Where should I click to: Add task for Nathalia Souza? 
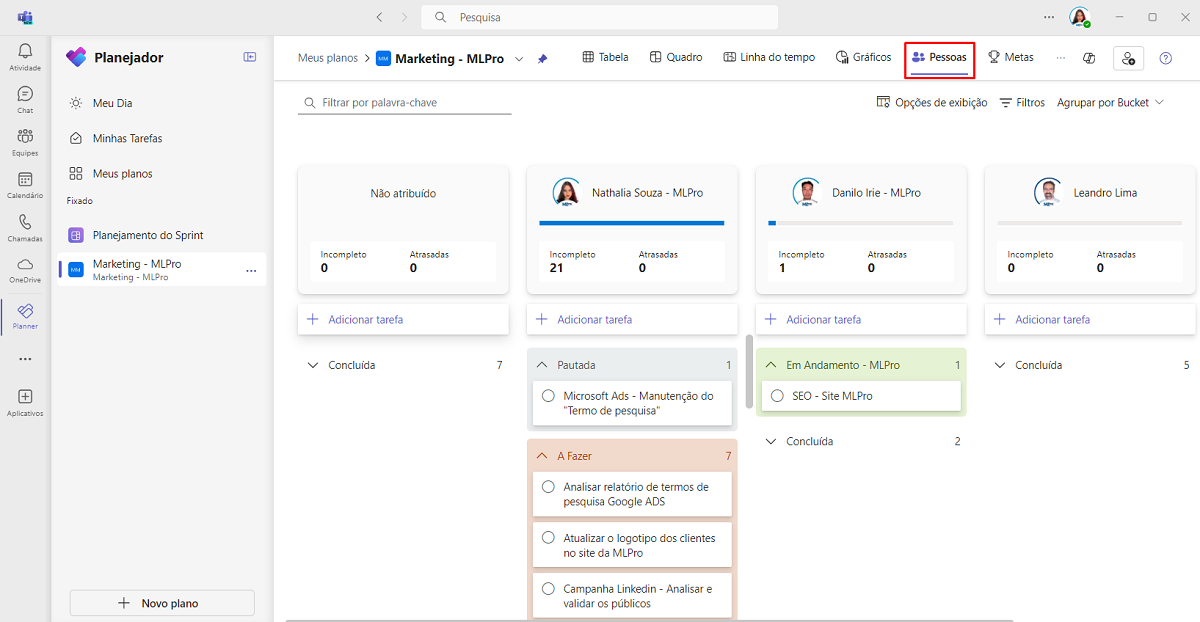(632, 319)
